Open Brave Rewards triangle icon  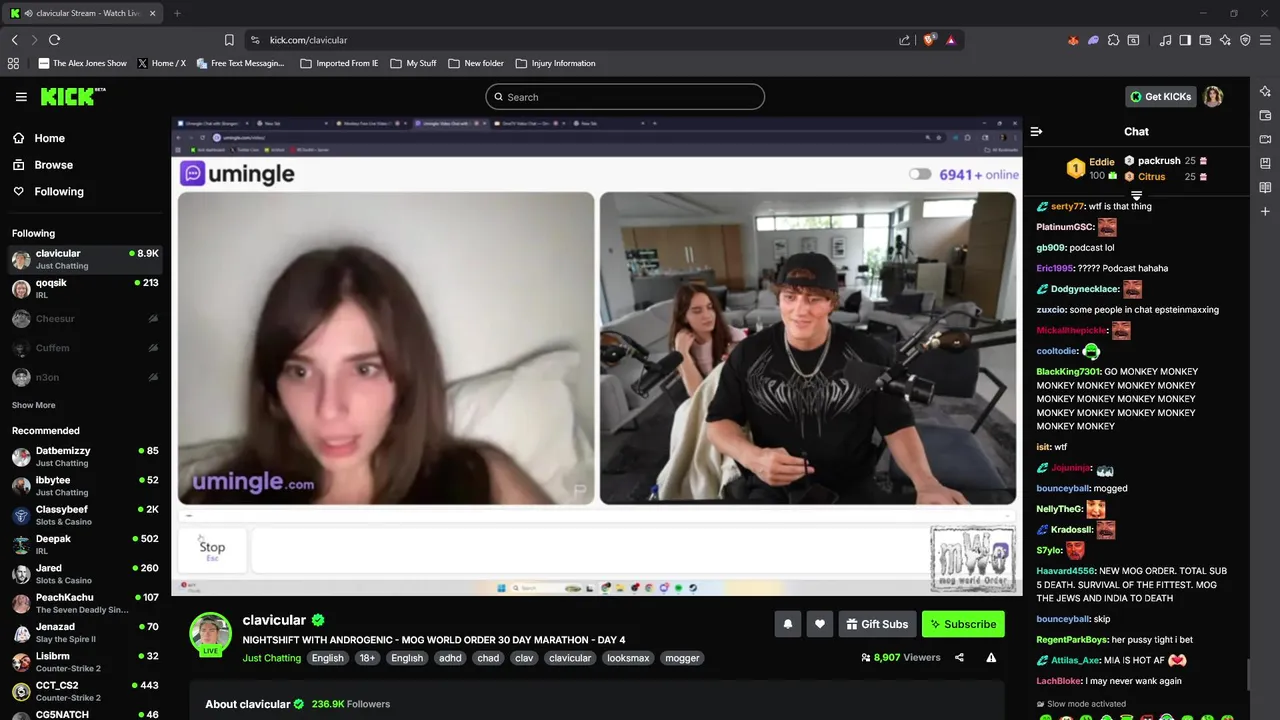(x=951, y=40)
